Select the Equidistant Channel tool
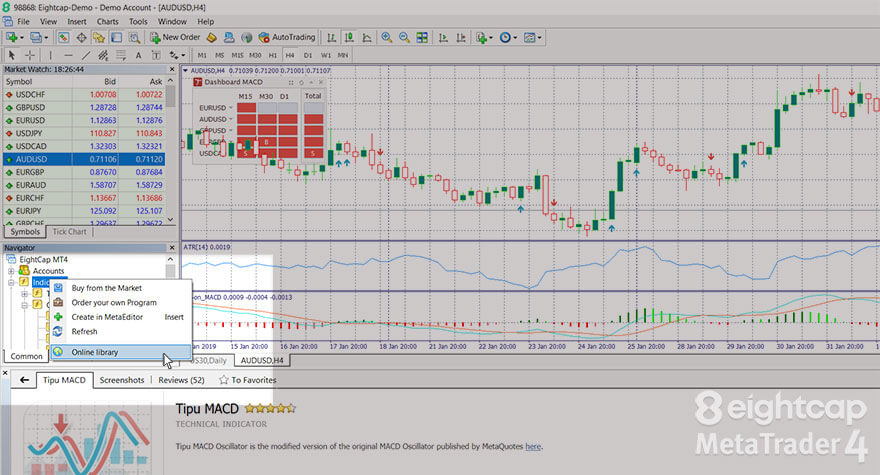The height and width of the screenshot is (475, 880). (x=103, y=55)
